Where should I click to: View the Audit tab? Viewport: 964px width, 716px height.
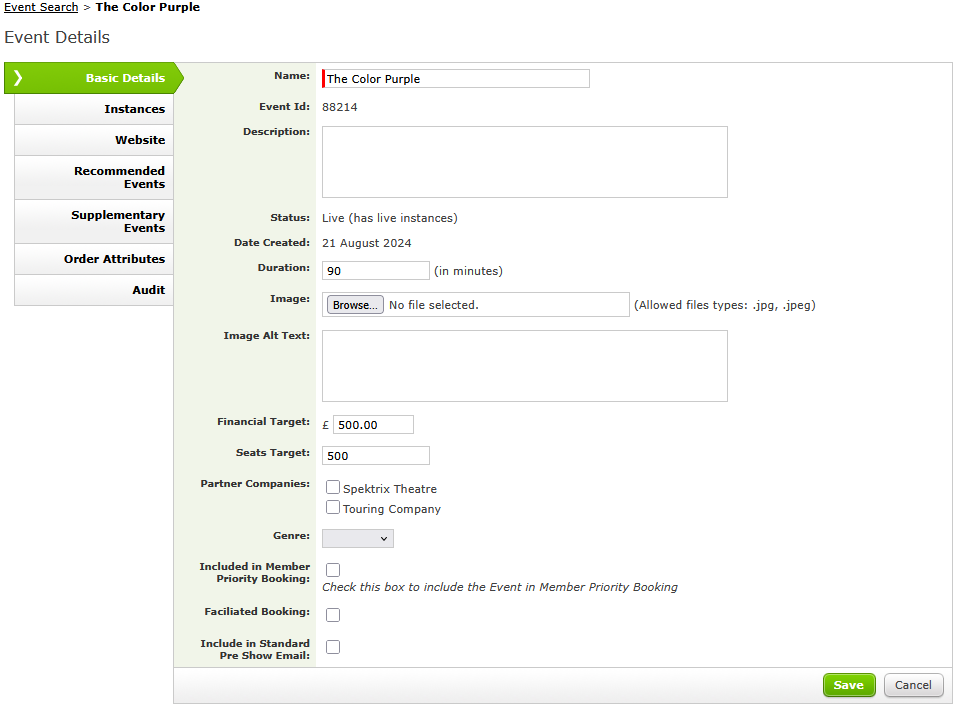[94, 290]
